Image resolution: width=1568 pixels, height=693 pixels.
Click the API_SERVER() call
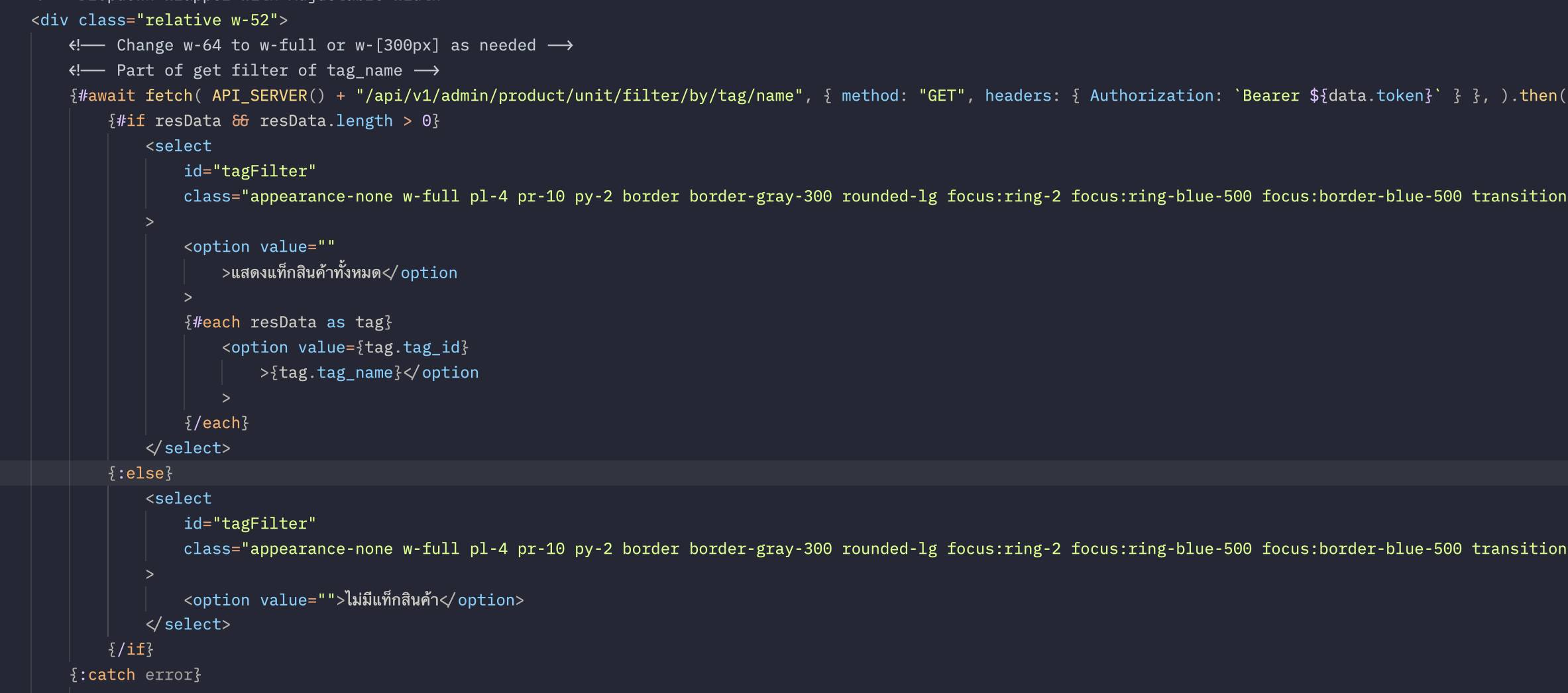tap(268, 95)
